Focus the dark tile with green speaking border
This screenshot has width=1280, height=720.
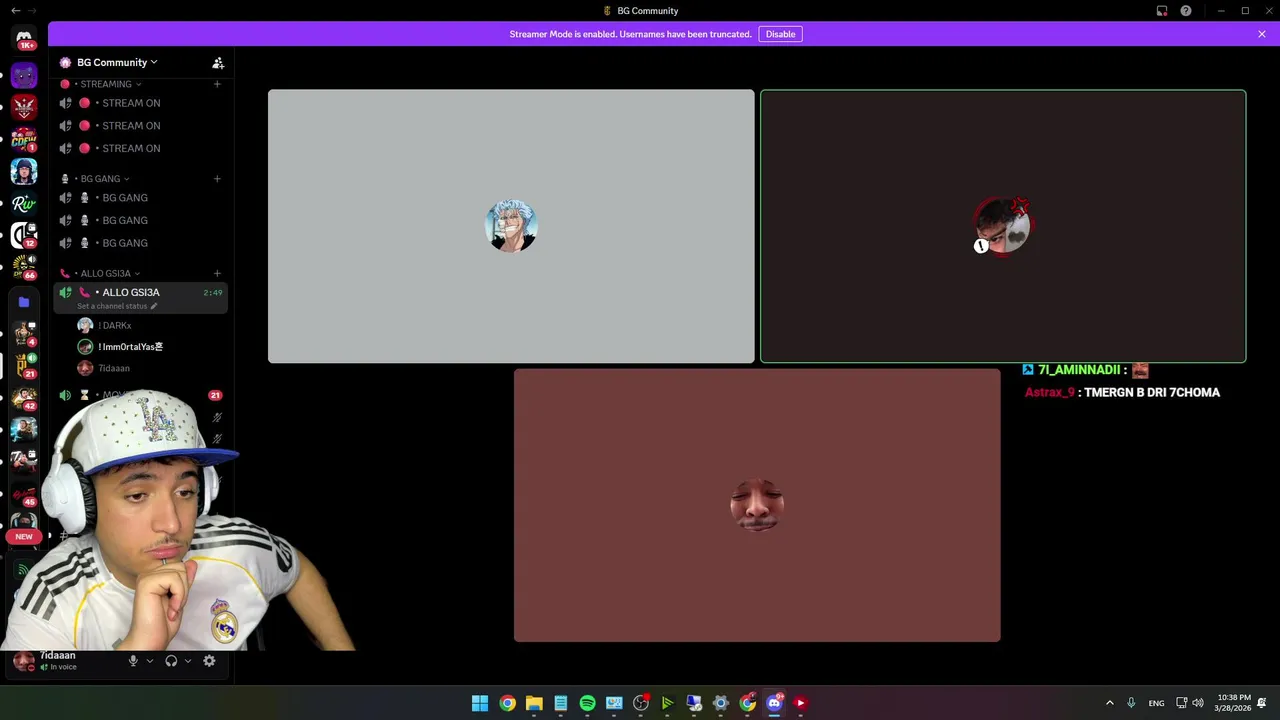pyautogui.click(x=1003, y=226)
